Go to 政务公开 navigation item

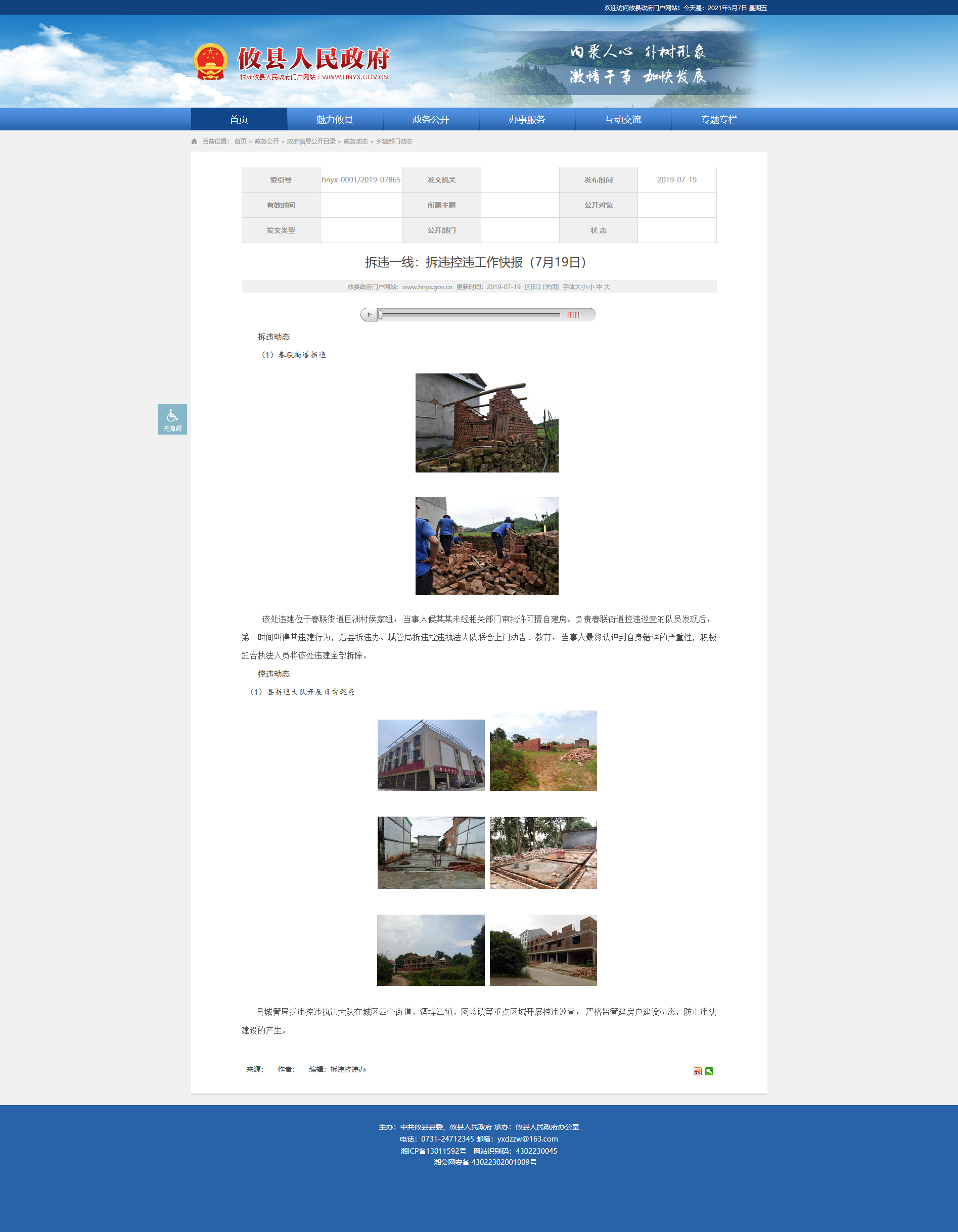tap(431, 120)
